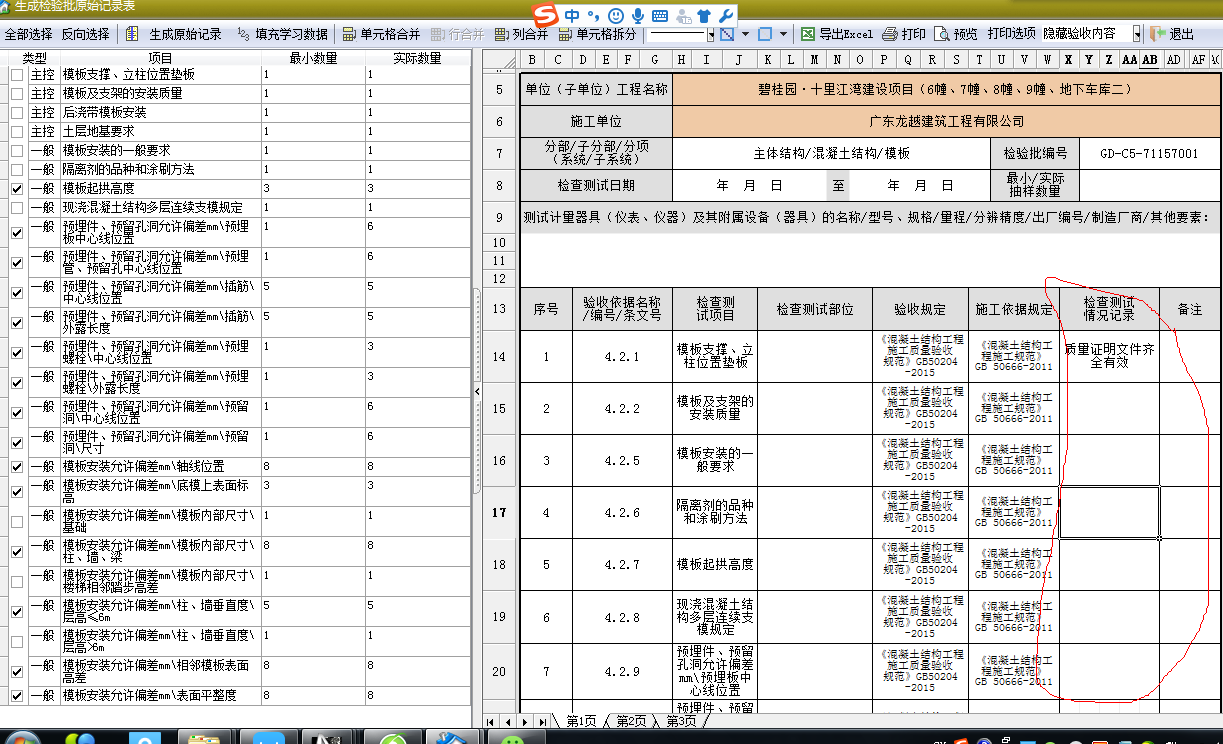This screenshot has height=744, width=1223.
Task: Click the 填充学习数据 toolbar button
Action: 282,34
